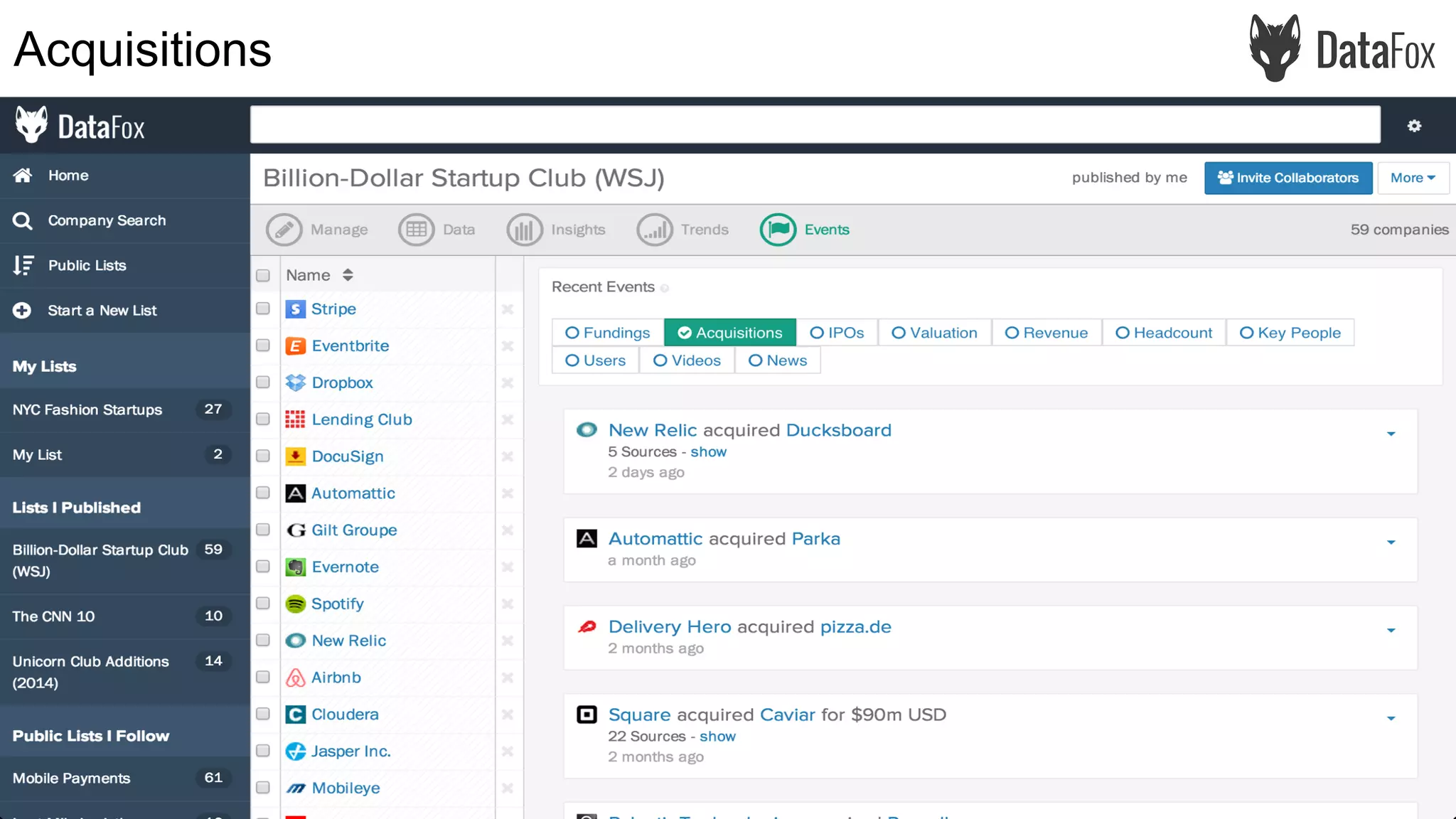The image size is (1456, 819).
Task: Click the Events flag icon
Action: [x=778, y=230]
